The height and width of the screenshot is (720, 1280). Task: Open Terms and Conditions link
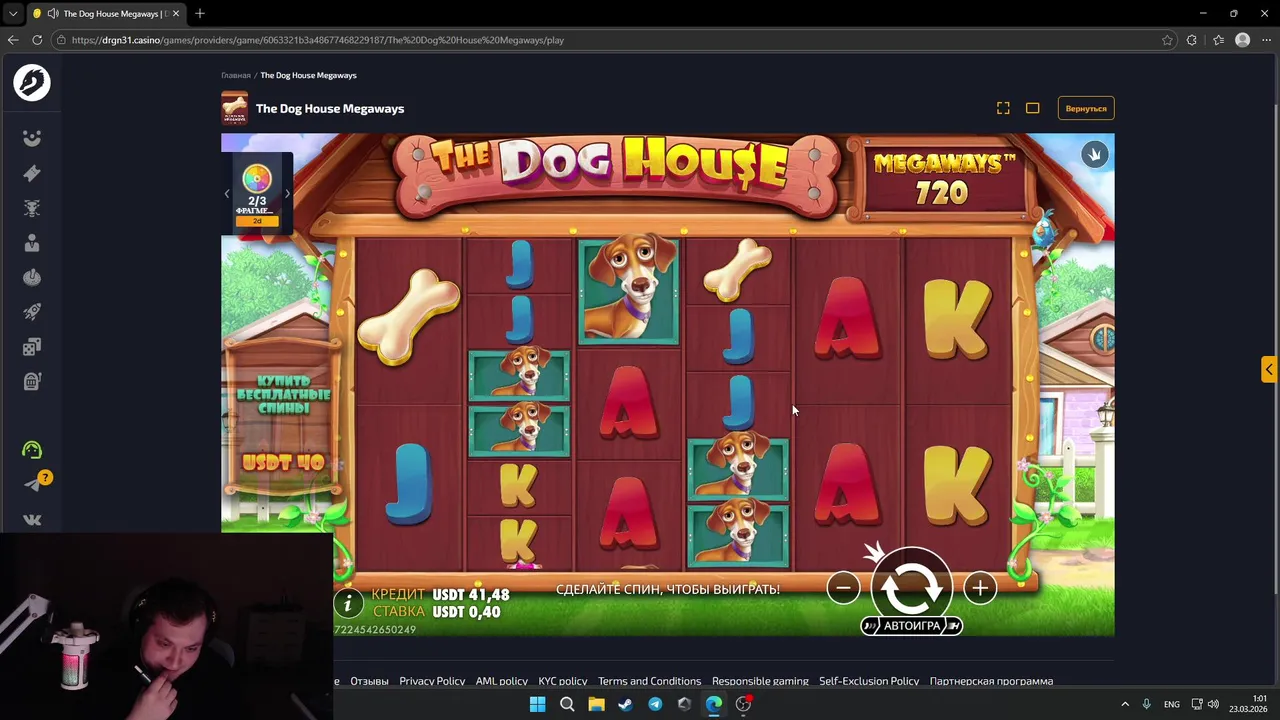tap(649, 681)
